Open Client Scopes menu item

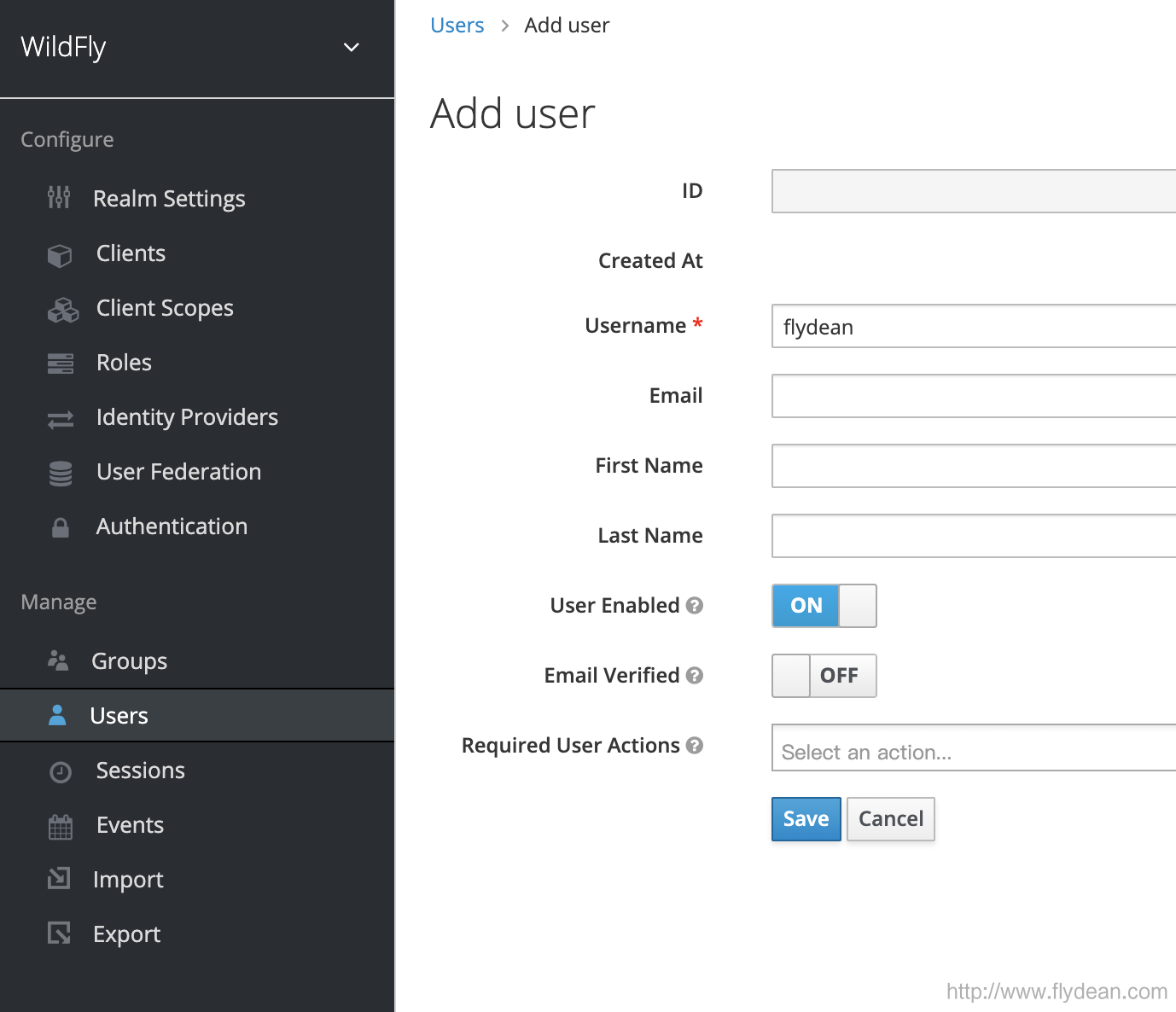pyautogui.click(x=165, y=307)
